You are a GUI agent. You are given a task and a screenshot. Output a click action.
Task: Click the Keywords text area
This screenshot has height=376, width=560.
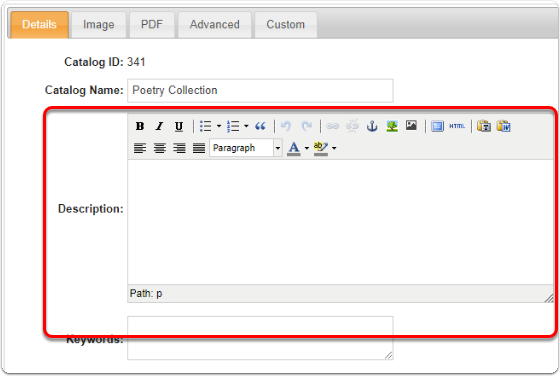click(x=260, y=338)
